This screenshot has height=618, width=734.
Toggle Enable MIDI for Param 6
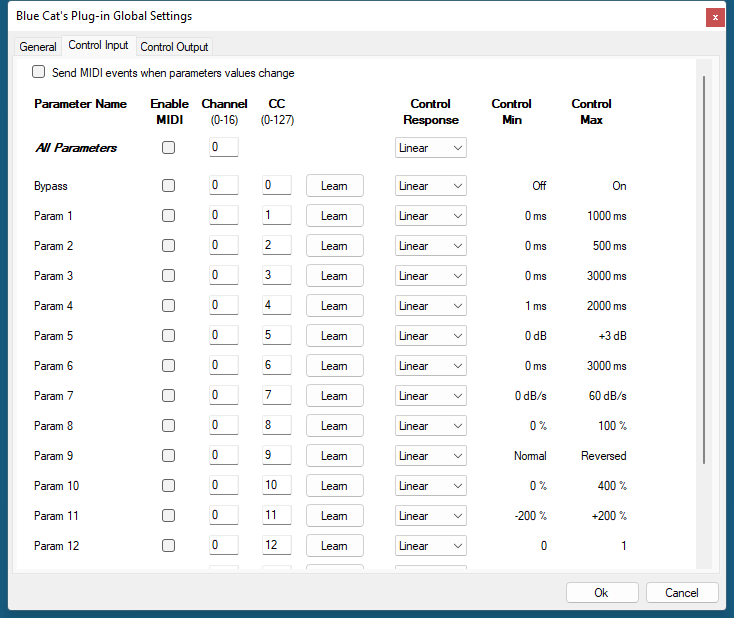click(x=169, y=366)
